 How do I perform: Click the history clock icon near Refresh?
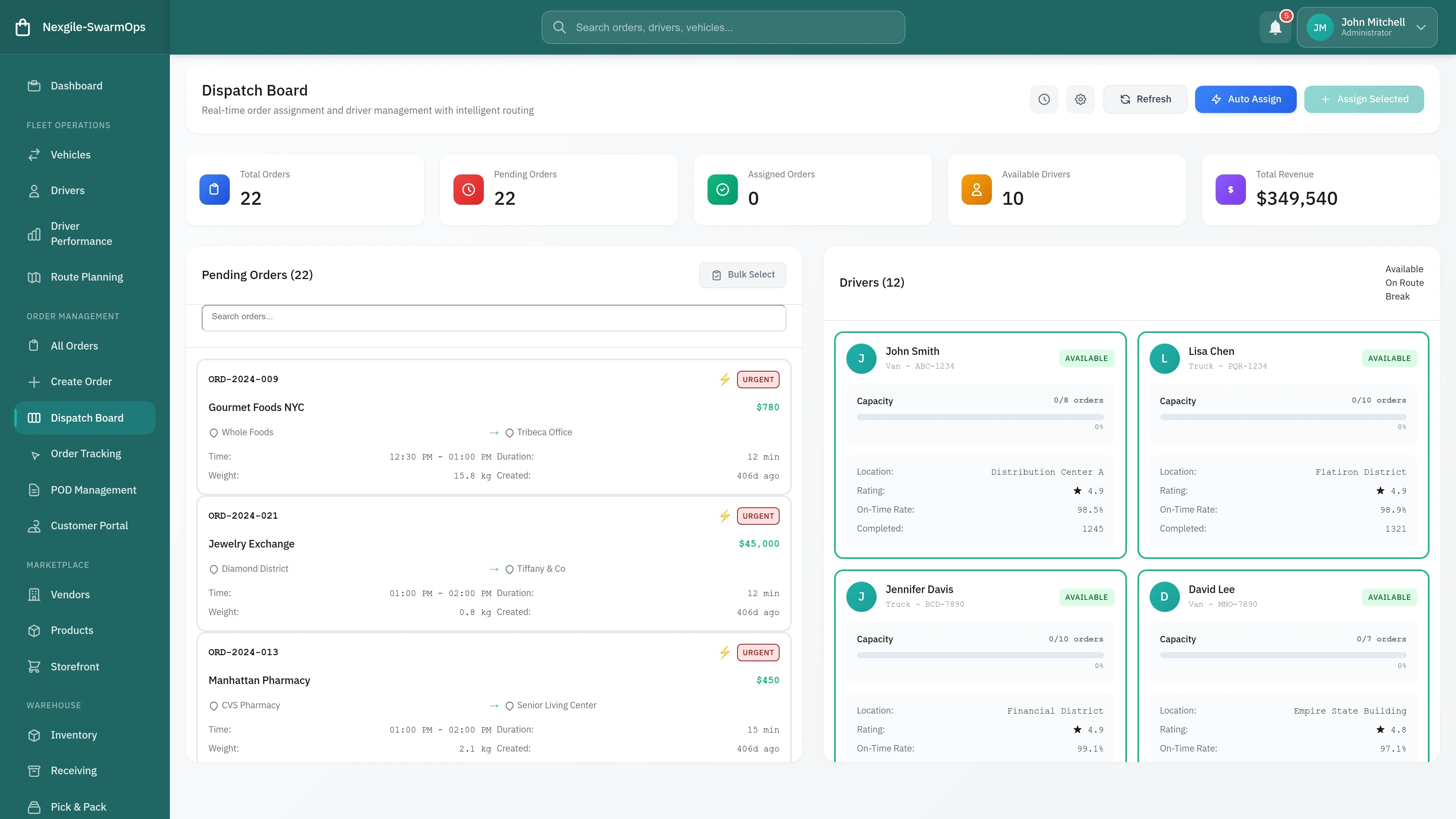click(x=1044, y=99)
